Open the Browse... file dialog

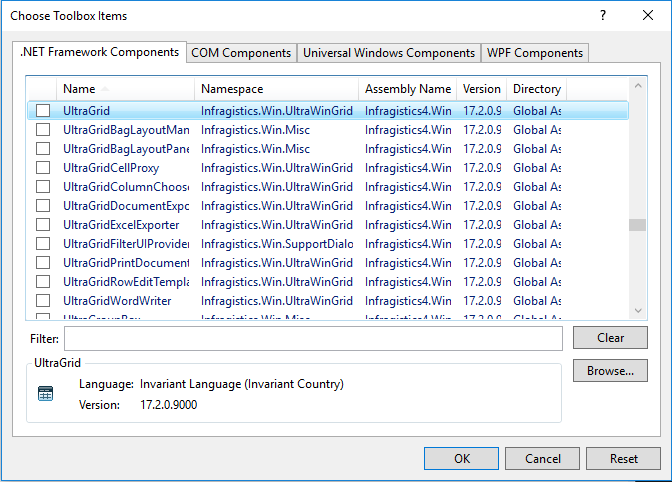coord(610,371)
